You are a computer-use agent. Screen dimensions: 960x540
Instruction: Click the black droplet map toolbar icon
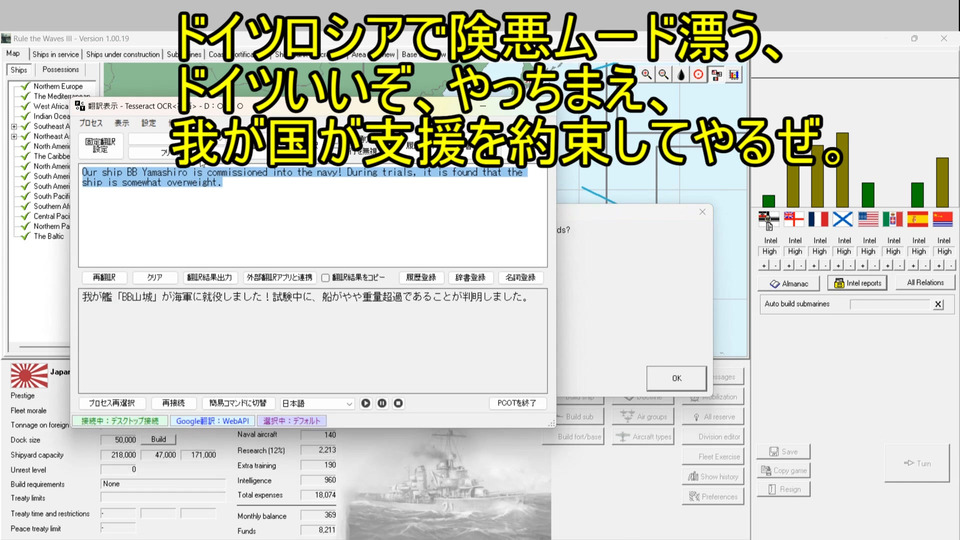681,75
